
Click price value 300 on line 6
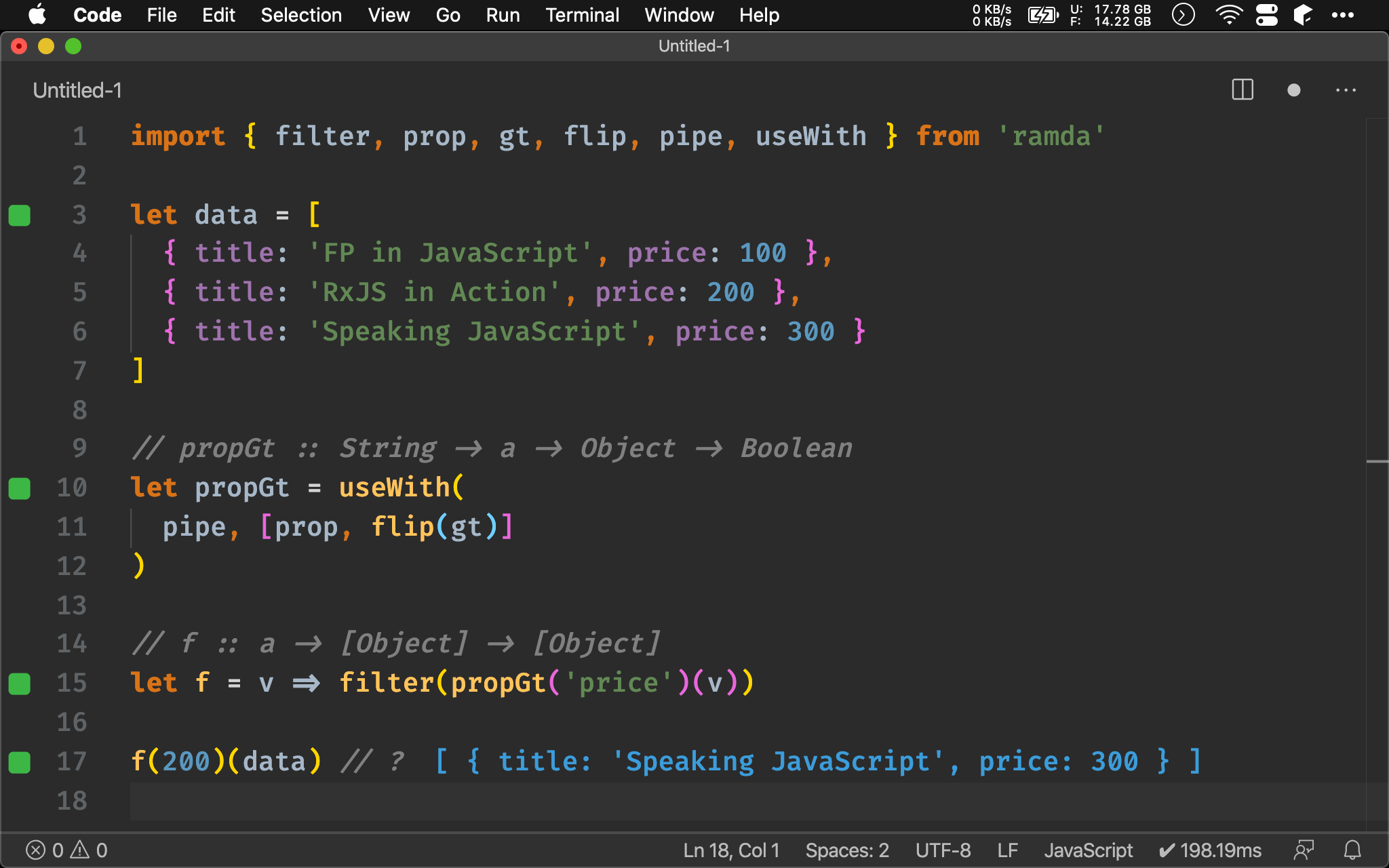pyautogui.click(x=810, y=332)
